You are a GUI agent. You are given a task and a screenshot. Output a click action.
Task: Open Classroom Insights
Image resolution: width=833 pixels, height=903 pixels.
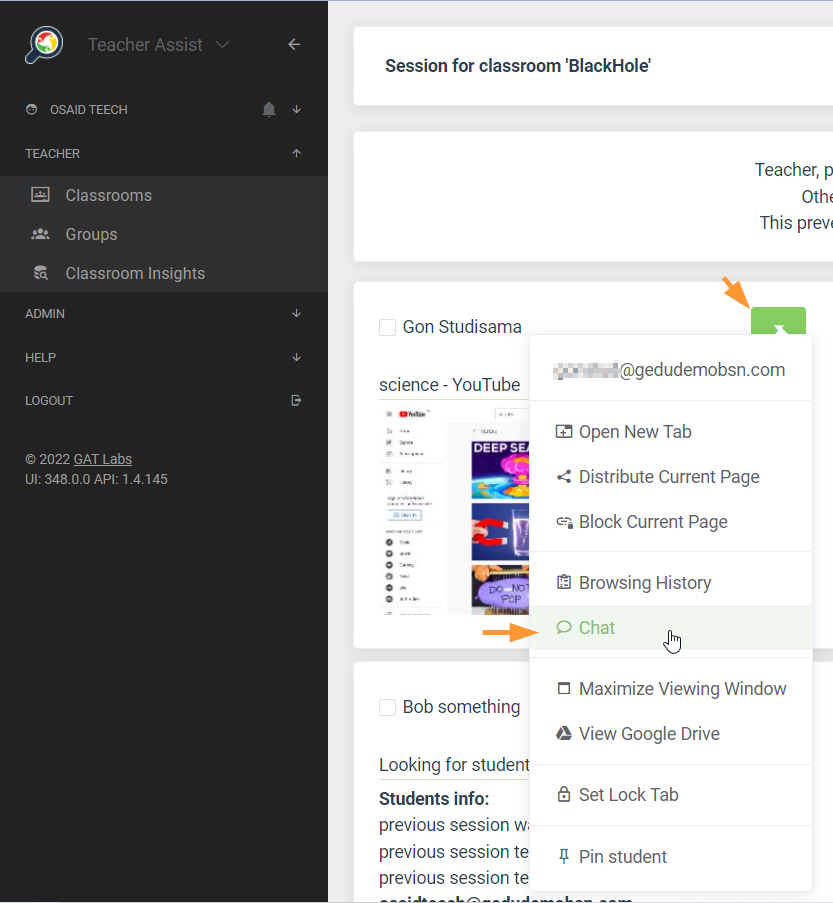pos(164,273)
